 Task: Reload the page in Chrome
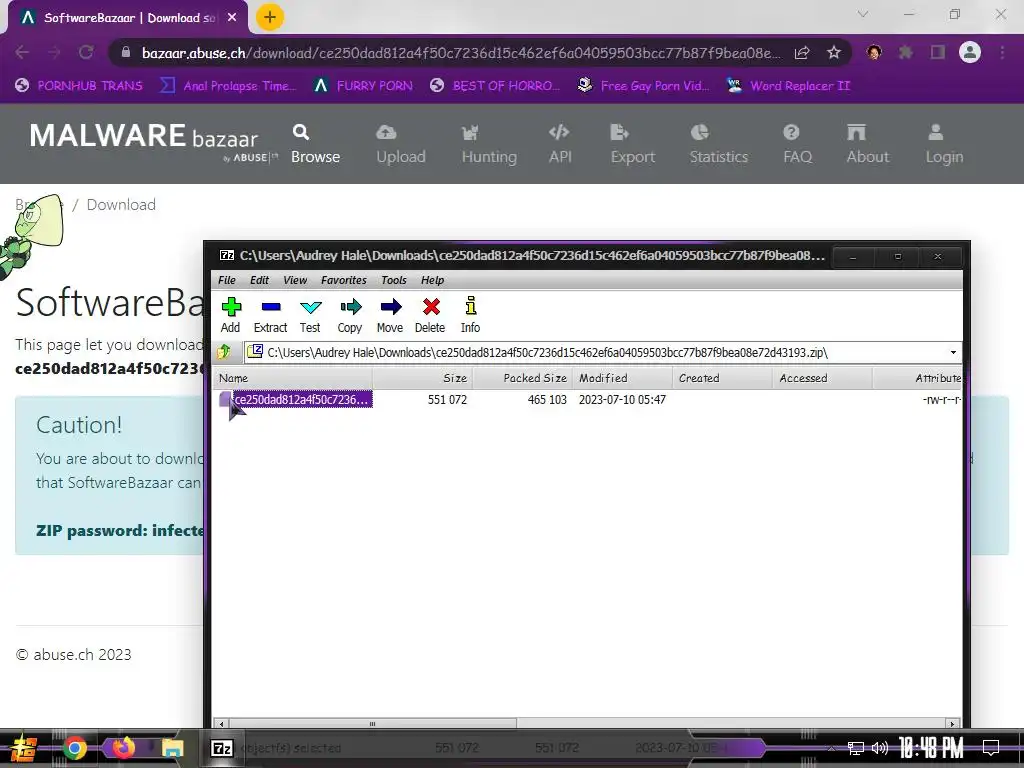pyautogui.click(x=86, y=52)
